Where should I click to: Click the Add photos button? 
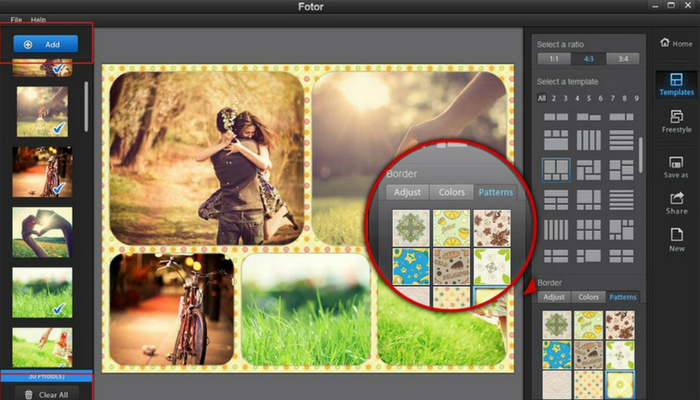46,45
